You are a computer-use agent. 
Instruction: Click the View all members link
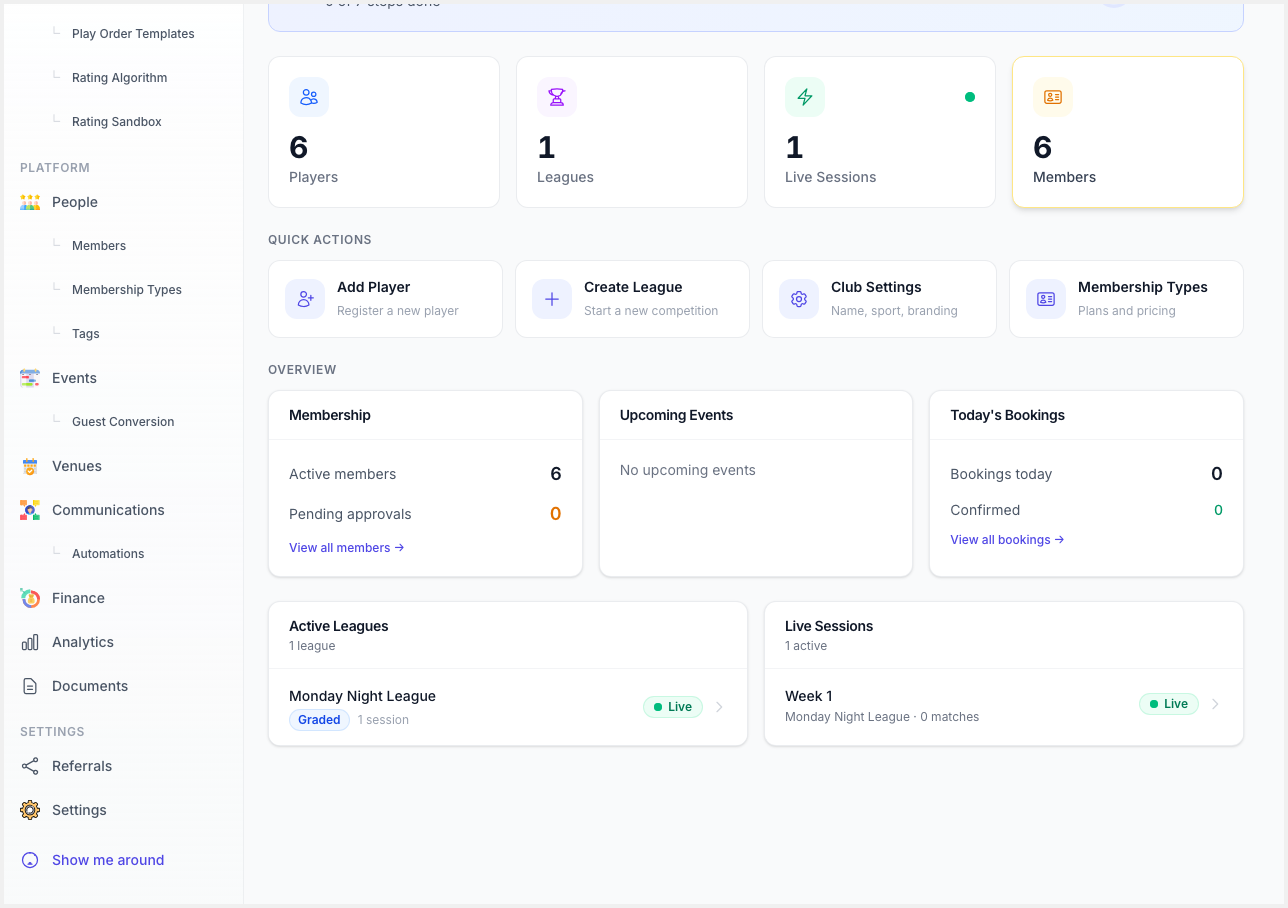click(x=347, y=548)
